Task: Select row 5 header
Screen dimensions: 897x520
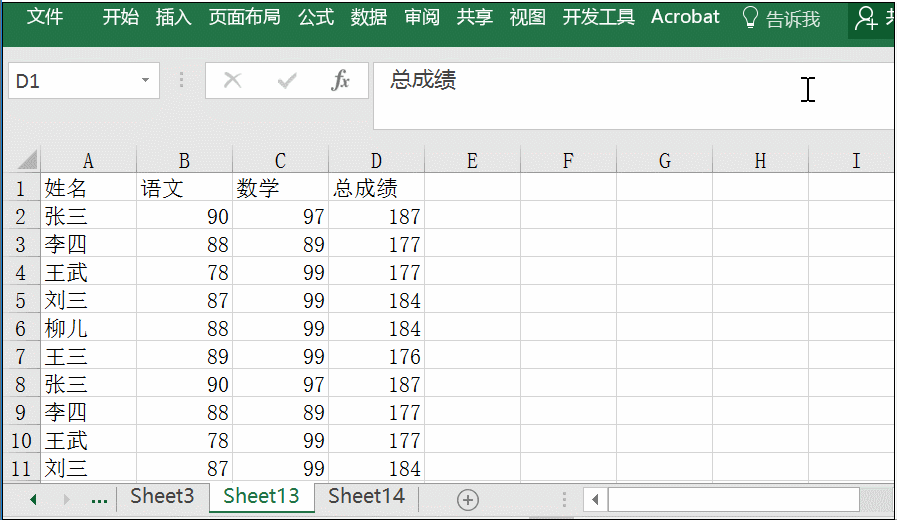Action: (21, 300)
